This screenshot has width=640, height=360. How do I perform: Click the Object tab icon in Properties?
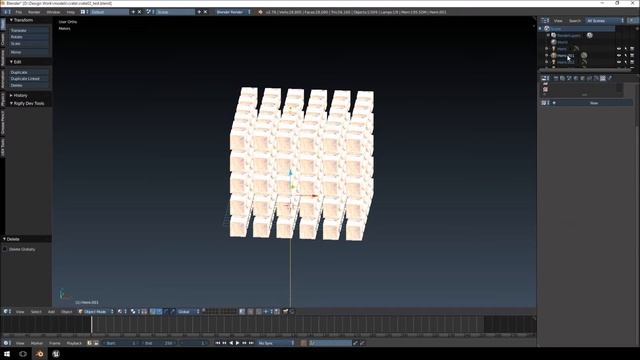[583, 78]
